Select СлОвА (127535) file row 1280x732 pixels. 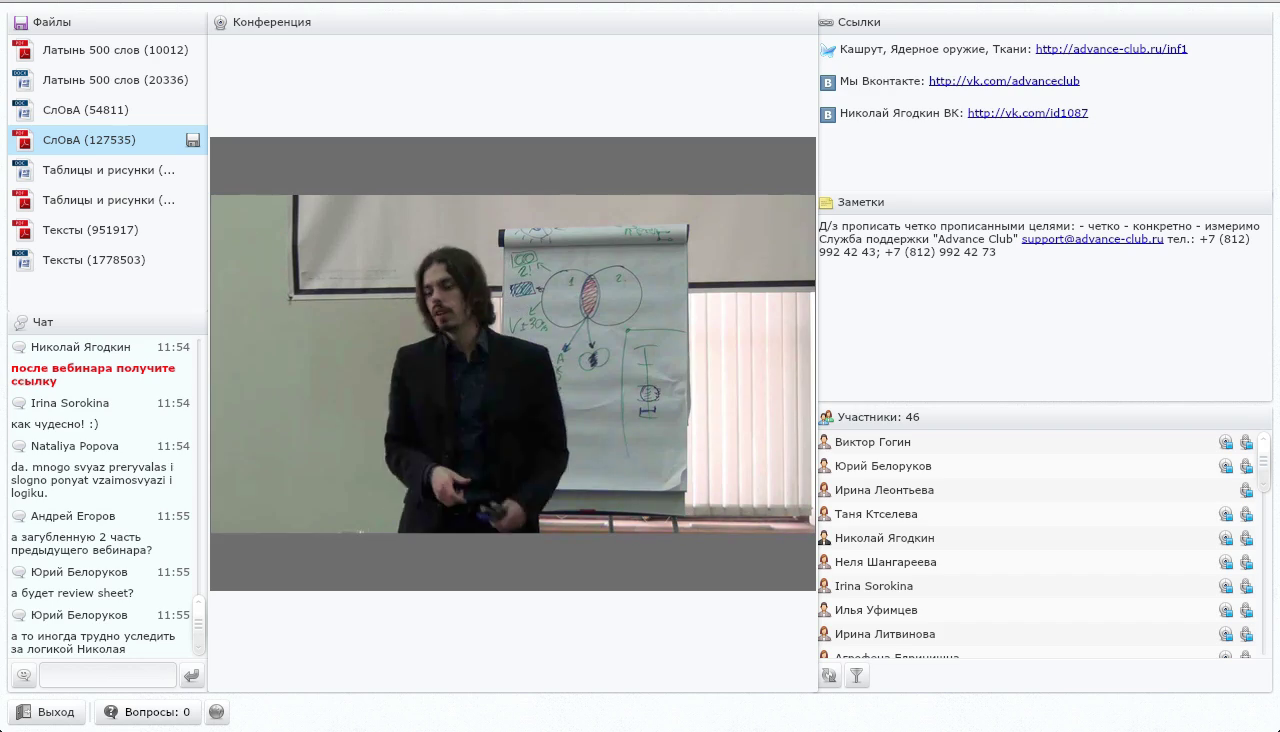[107, 140]
